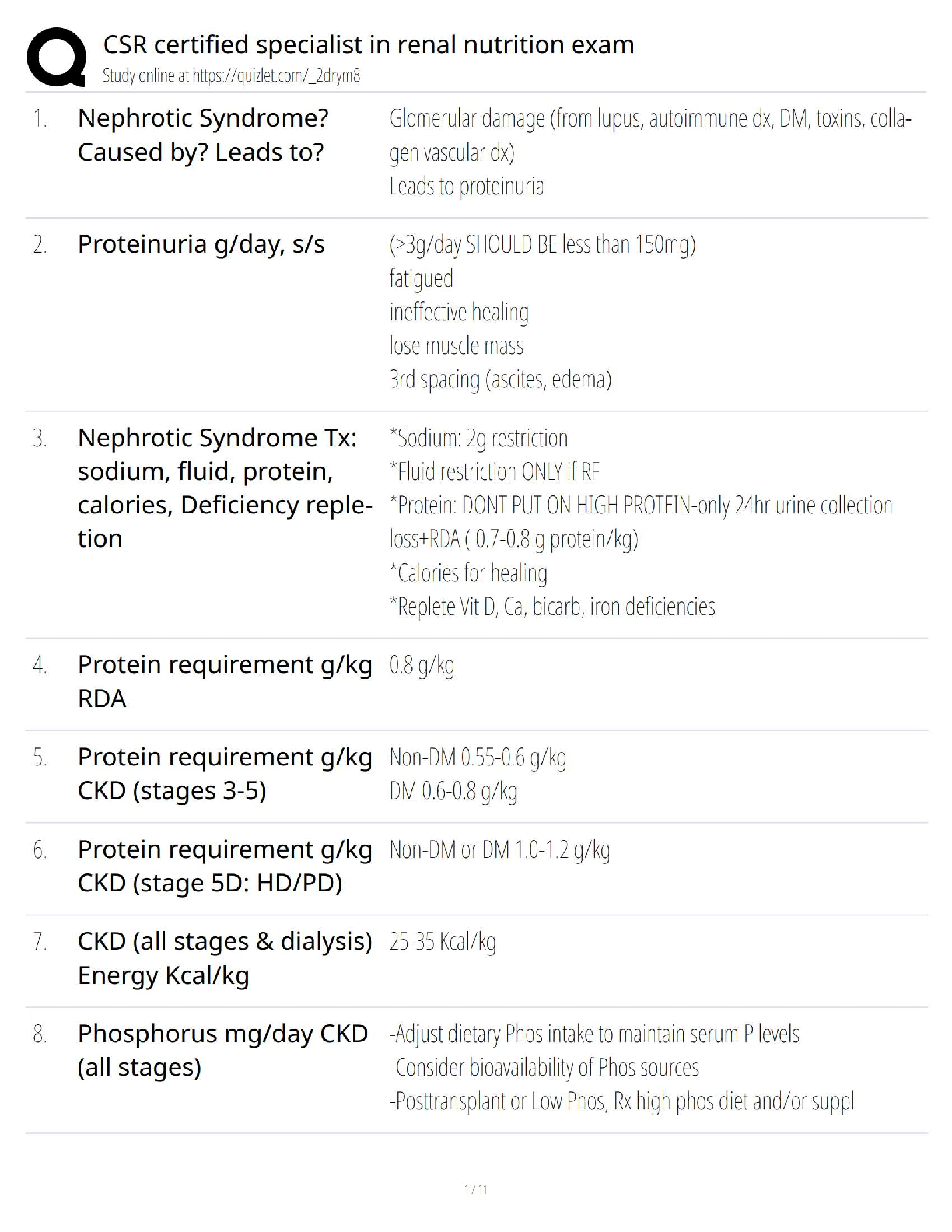Click the Quizlet Q logo icon
The image size is (952, 1232).
(56, 56)
